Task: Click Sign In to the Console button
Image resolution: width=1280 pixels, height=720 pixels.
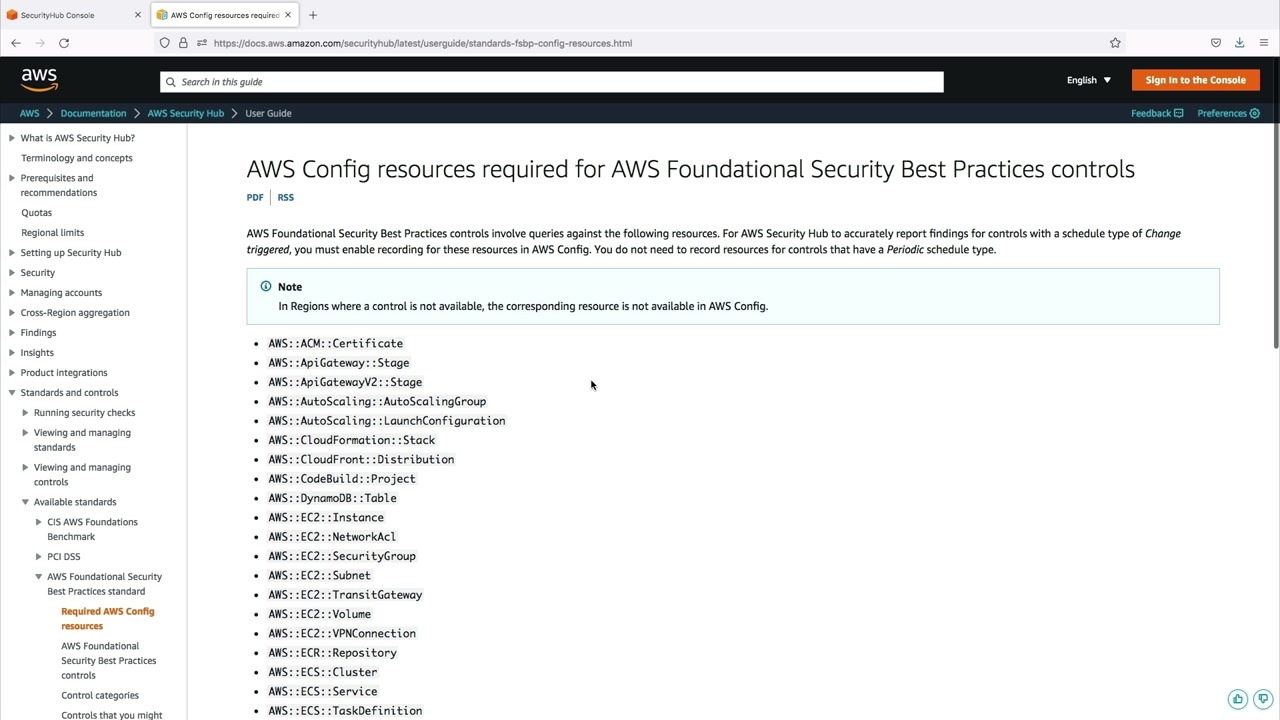Action: click(1195, 80)
